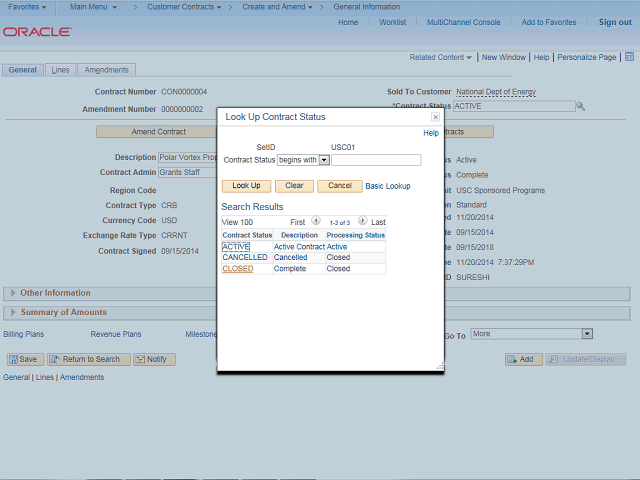
Task: Sort by Contract Status column header
Action: pos(247,236)
